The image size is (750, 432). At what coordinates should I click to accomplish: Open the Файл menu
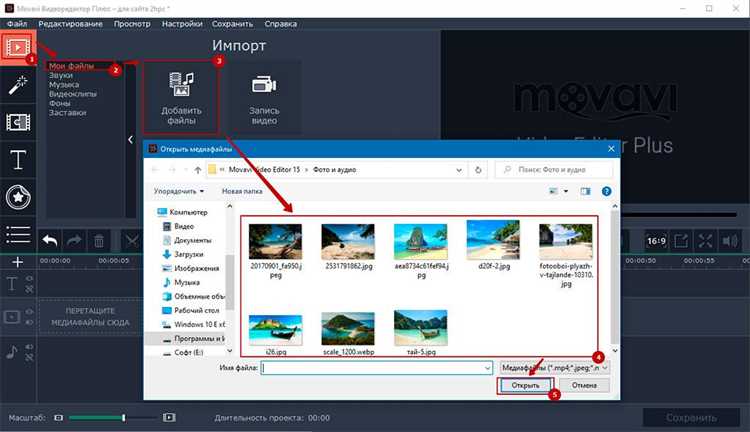point(17,24)
